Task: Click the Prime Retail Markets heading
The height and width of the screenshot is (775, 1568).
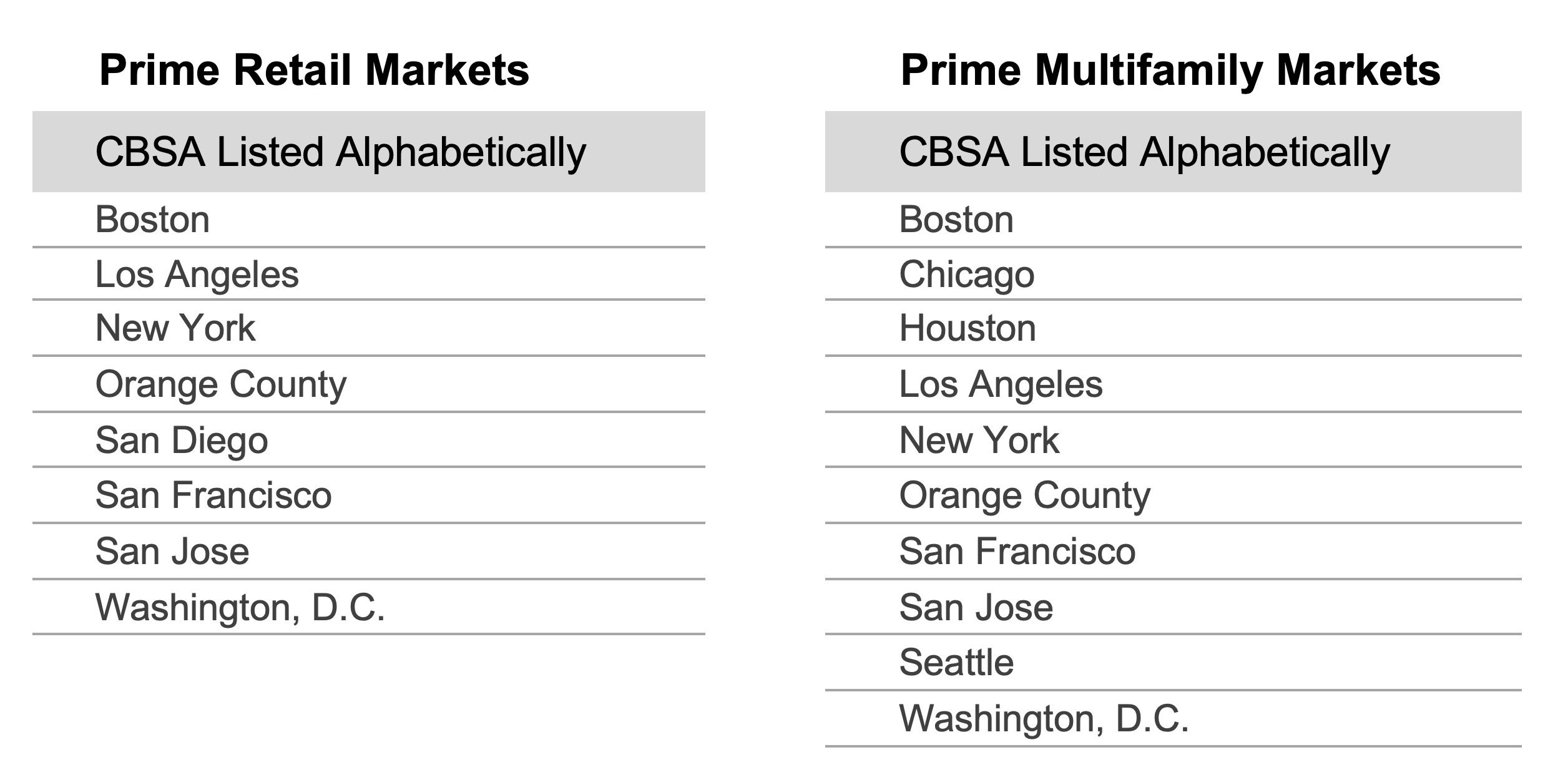Action: [314, 70]
